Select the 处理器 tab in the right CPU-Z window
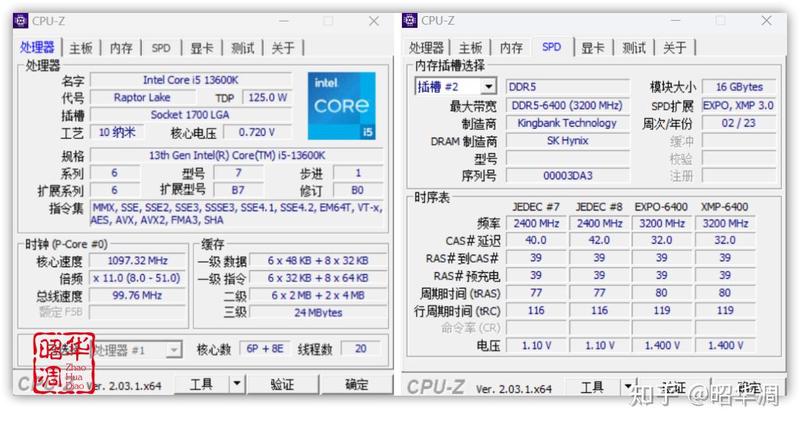The image size is (800, 428). pyautogui.click(x=426, y=48)
